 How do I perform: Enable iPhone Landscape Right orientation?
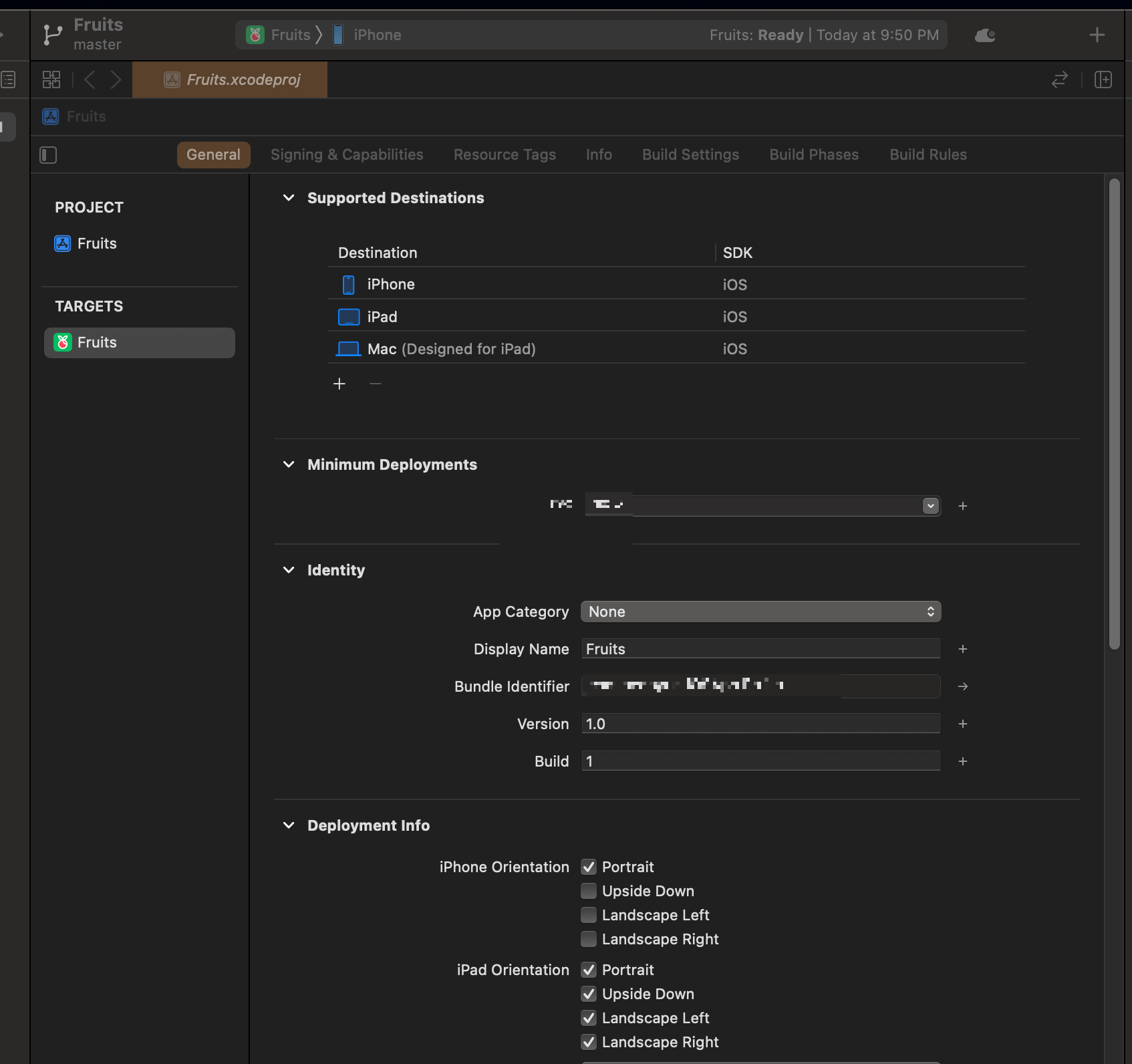pos(589,939)
